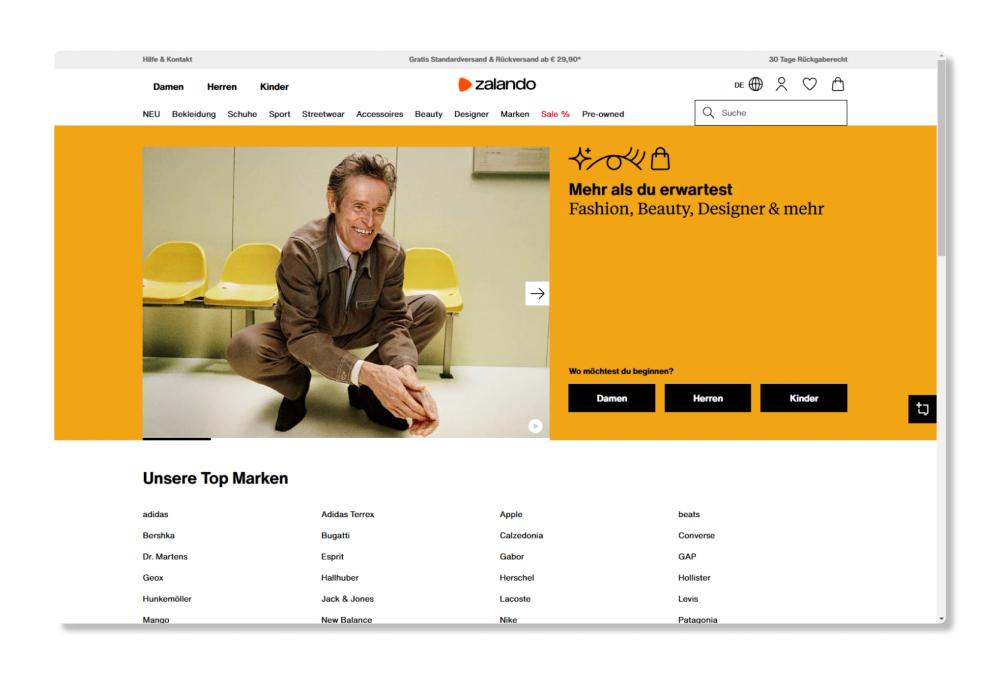Click the black Damen button
This screenshot has width=1000, height=674.
[x=612, y=398]
